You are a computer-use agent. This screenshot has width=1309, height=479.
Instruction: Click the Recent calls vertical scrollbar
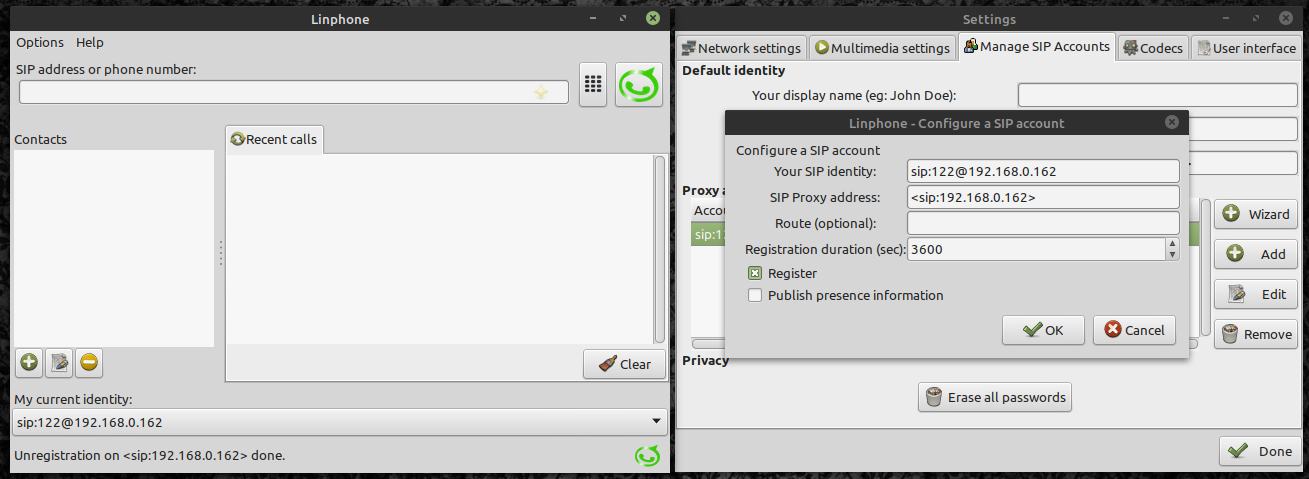659,250
